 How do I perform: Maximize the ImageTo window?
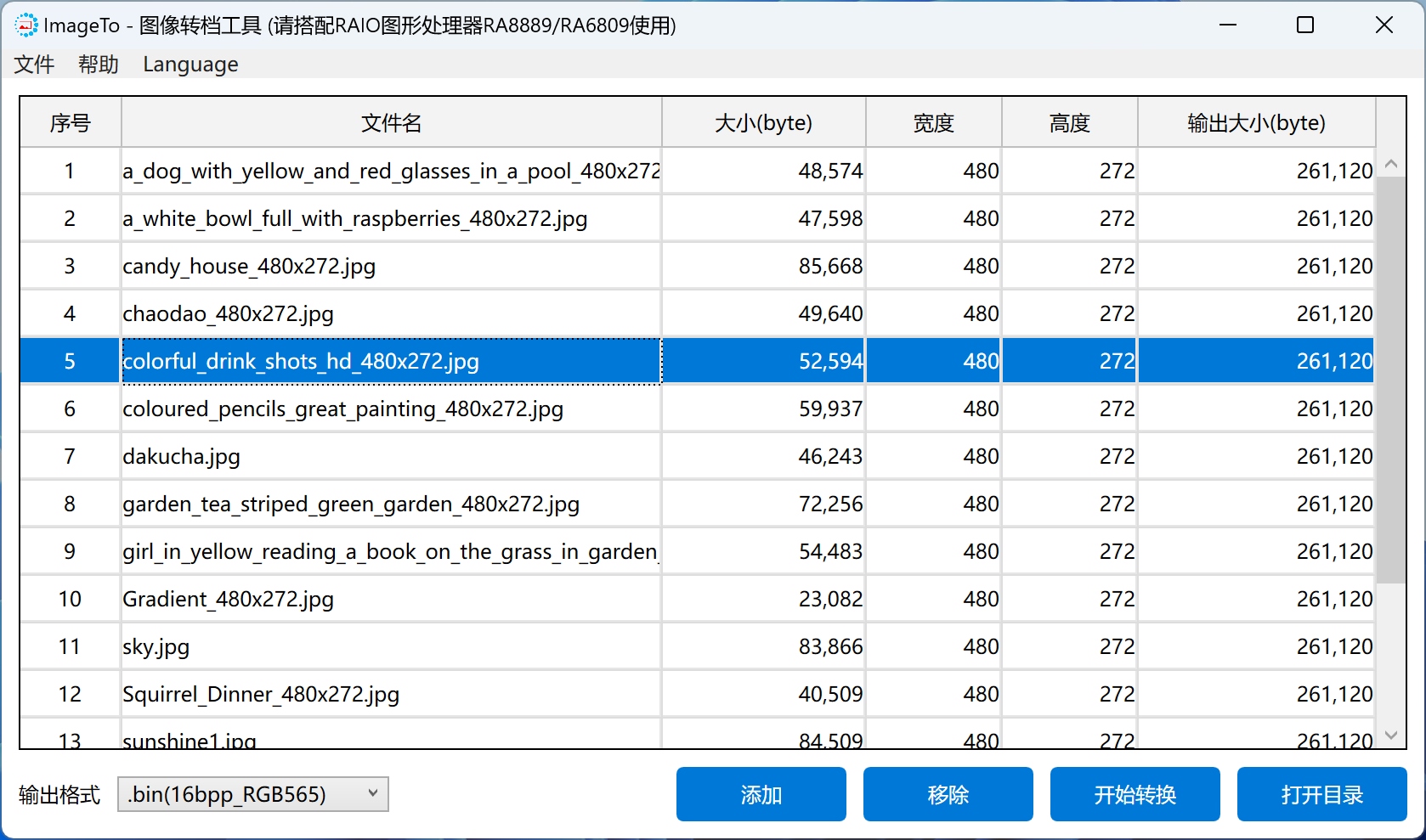[1305, 25]
